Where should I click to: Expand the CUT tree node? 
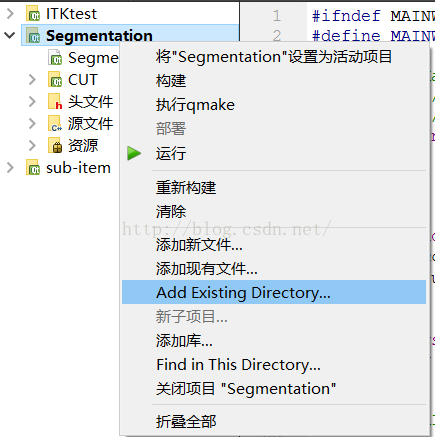click(x=32, y=79)
